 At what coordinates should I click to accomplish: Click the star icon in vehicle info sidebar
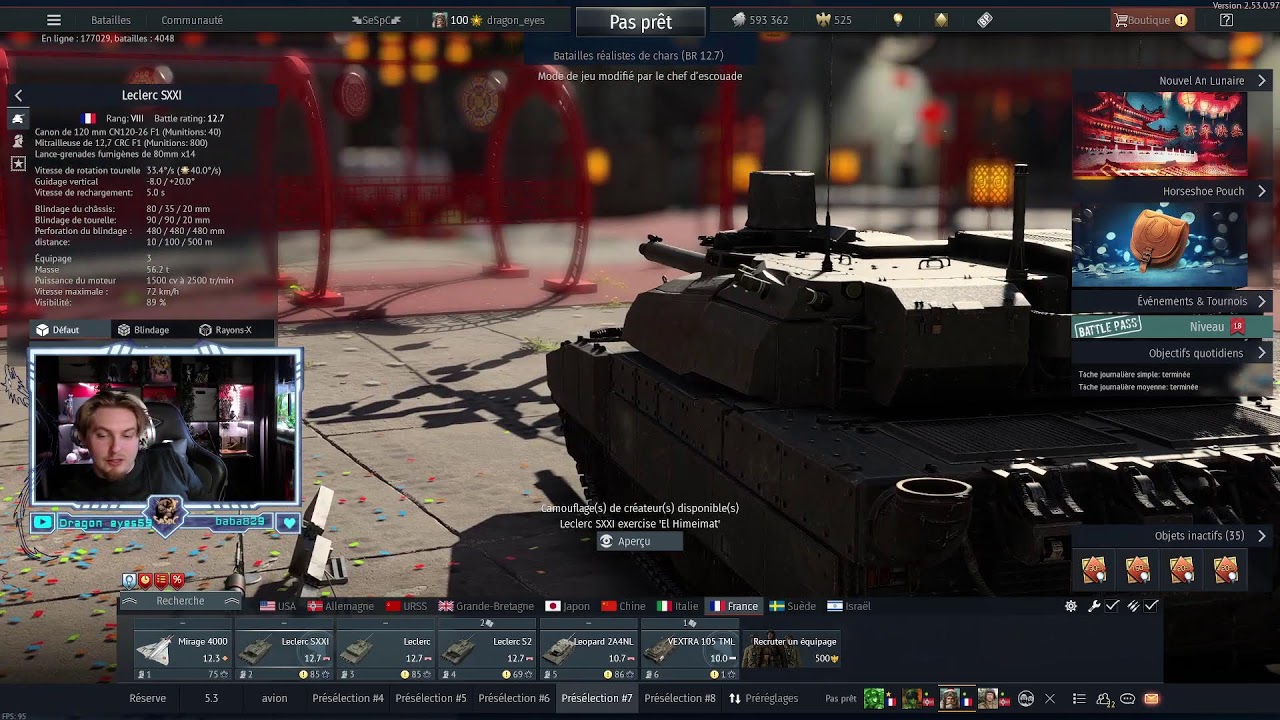coord(18,163)
